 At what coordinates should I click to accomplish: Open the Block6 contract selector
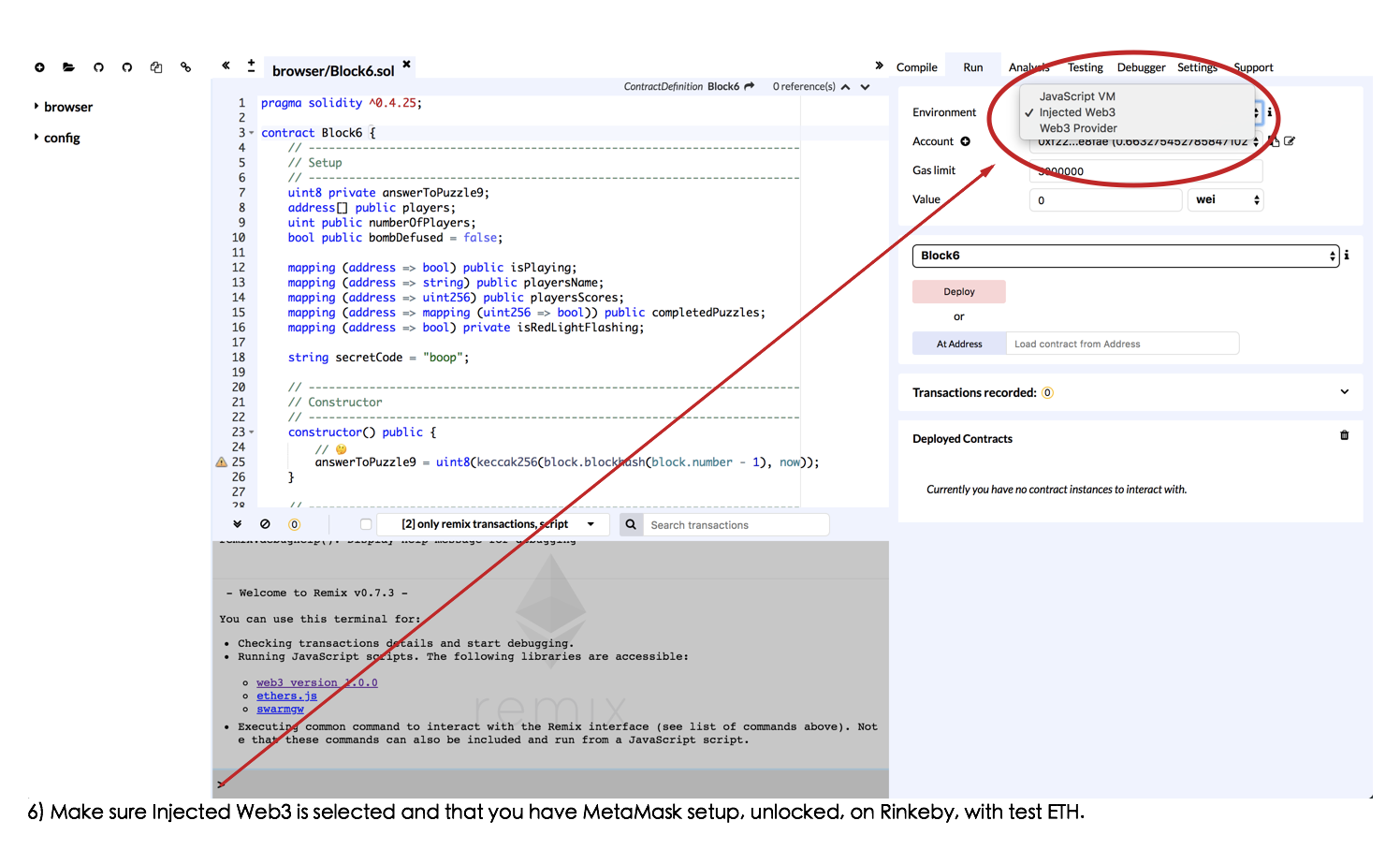point(1127,256)
